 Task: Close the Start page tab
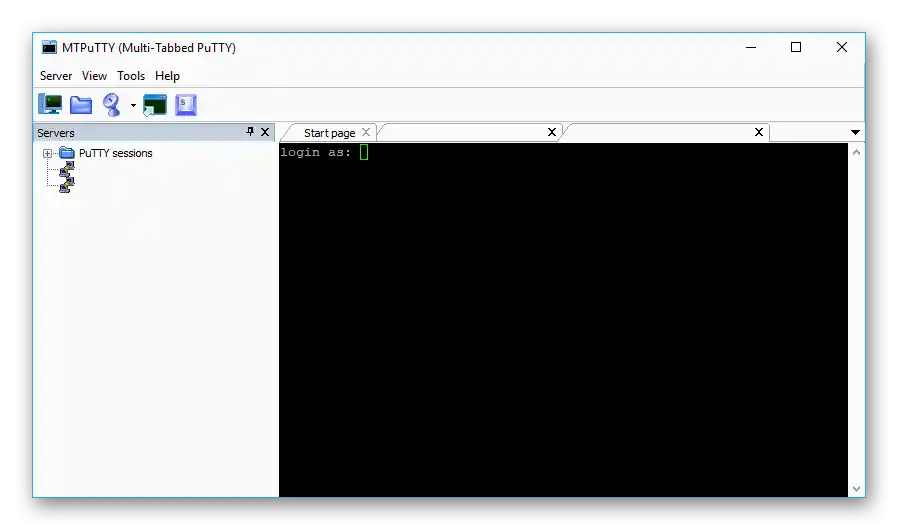coord(366,132)
